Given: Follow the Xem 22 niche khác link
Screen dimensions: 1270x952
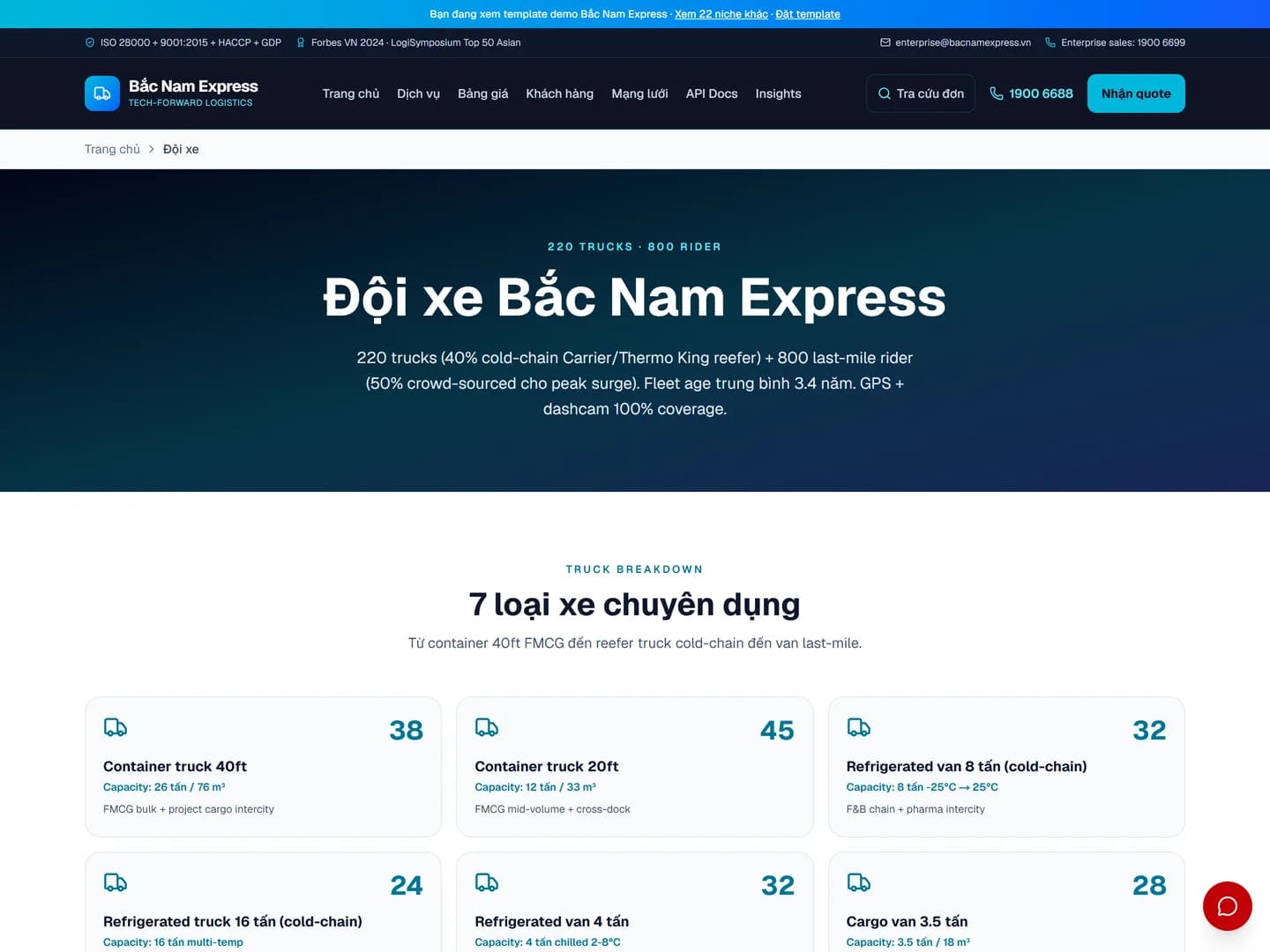Looking at the screenshot, I should [x=721, y=14].
